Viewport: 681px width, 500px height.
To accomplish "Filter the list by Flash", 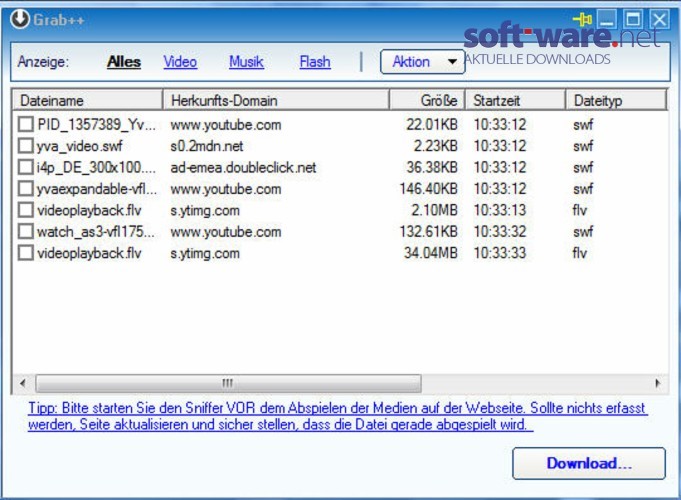I will (315, 62).
